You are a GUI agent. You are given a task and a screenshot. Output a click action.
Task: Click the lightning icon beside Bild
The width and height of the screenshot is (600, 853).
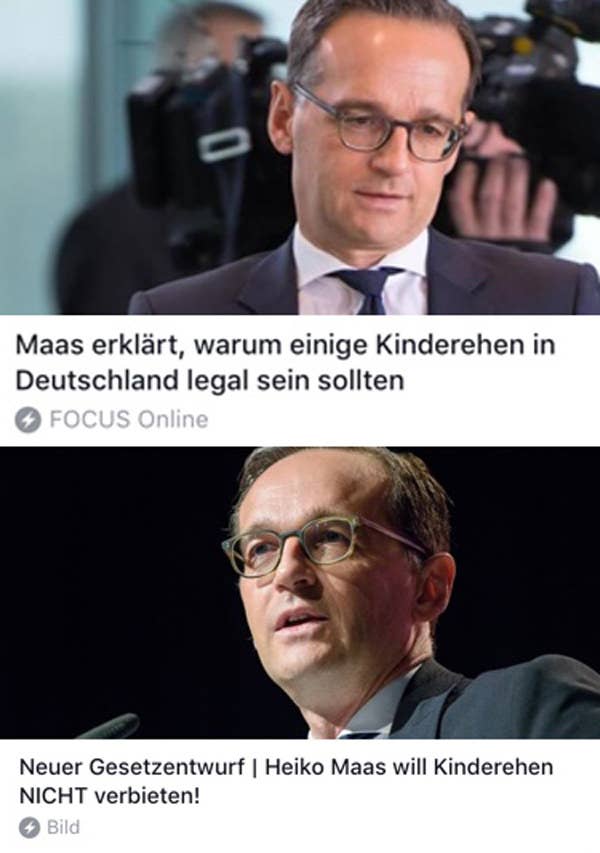(x=30, y=827)
